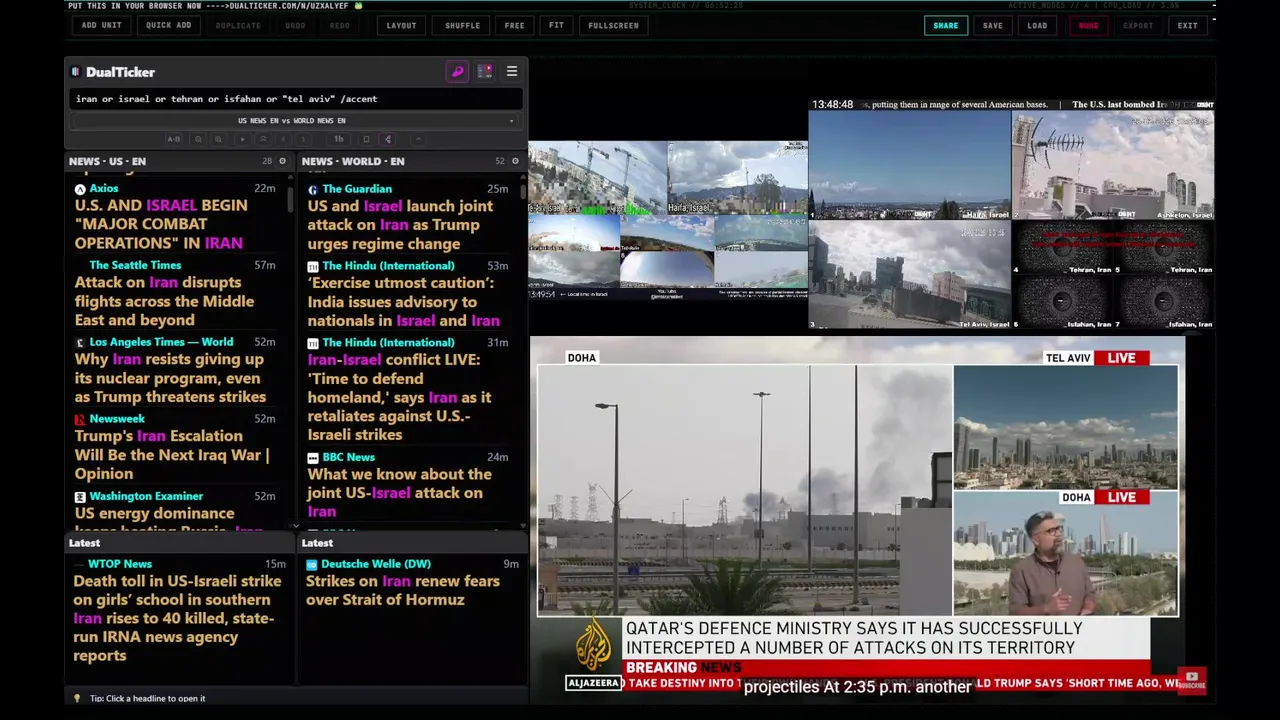The height and width of the screenshot is (720, 1280).
Task: Click the Deutsche Welle source logo icon
Action: 312,564
